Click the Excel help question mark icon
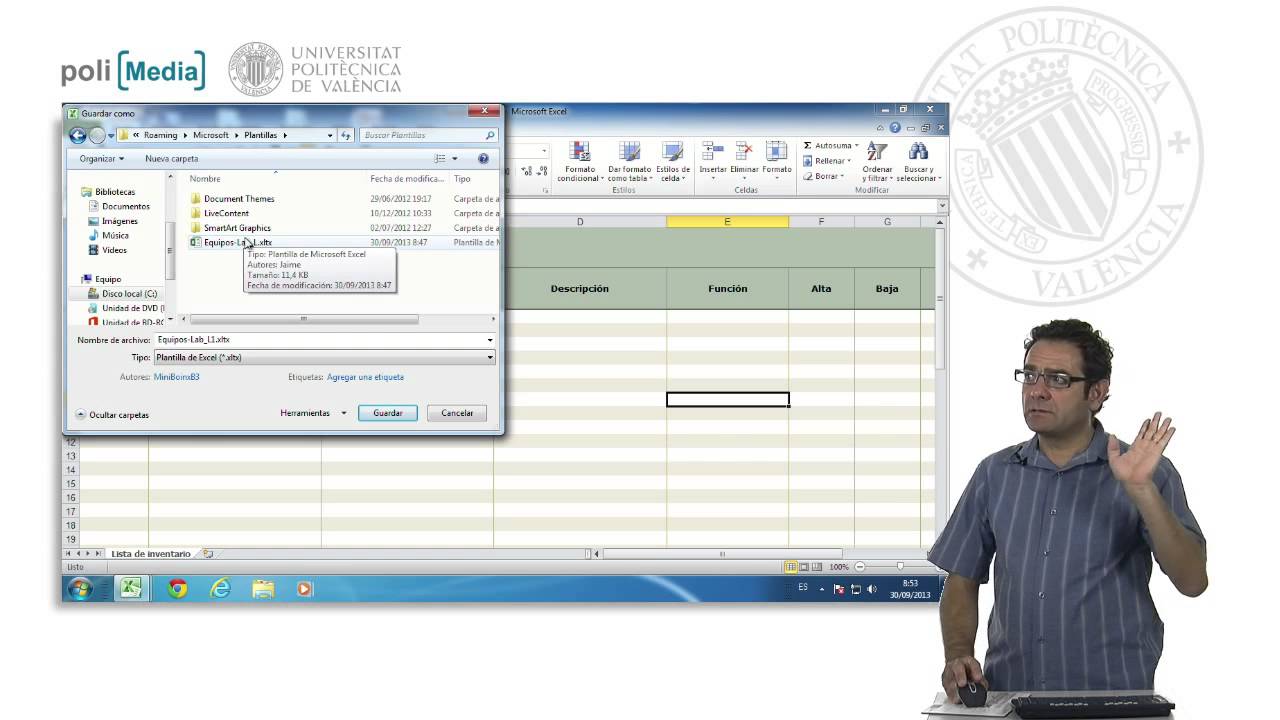 pyautogui.click(x=895, y=128)
